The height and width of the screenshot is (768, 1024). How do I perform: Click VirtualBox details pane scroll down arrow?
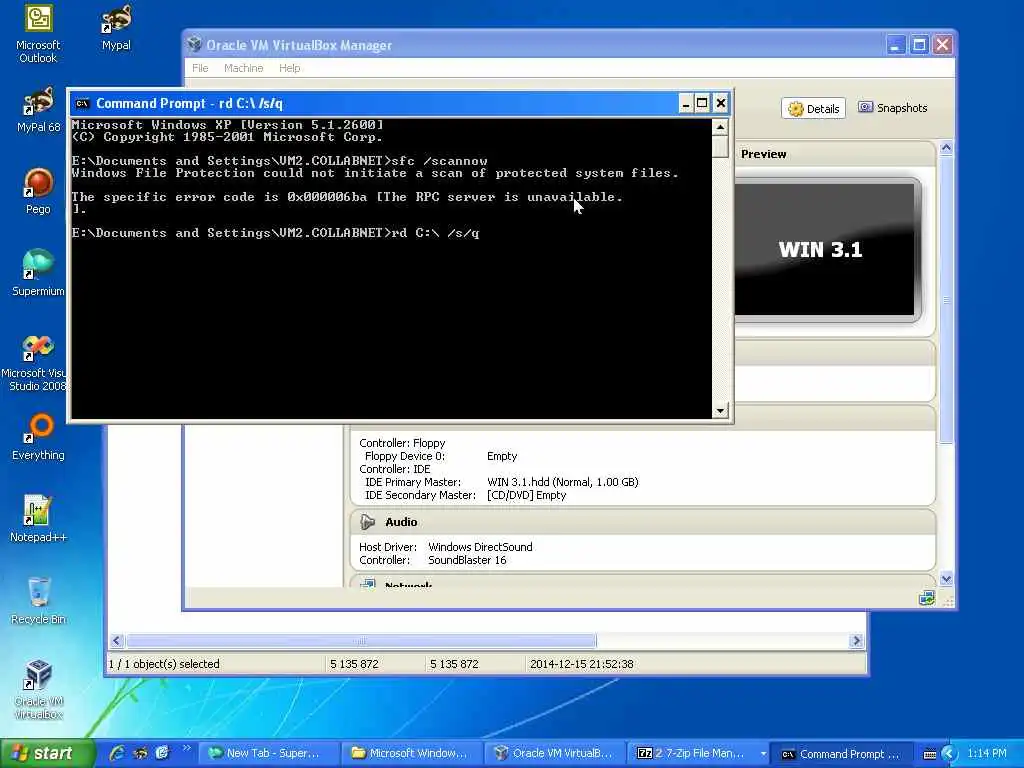[x=946, y=579]
